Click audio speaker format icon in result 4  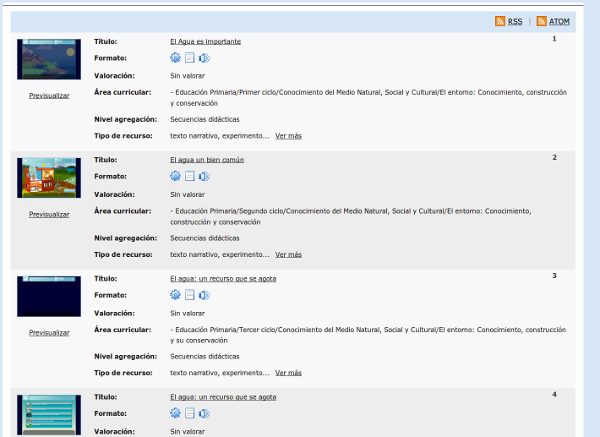coord(204,413)
